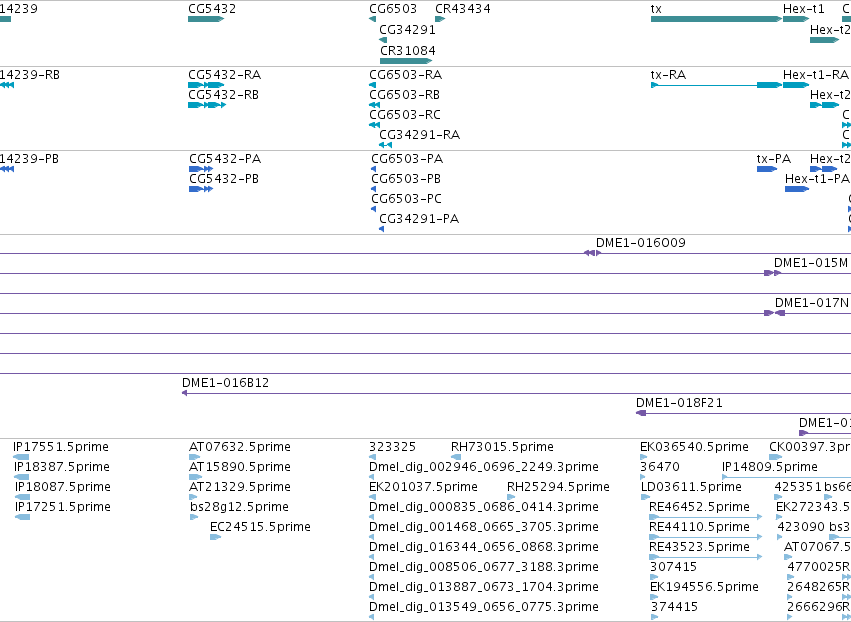Select the DME1-016B12 clone label
Image resolution: width=851 pixels, height=622 pixels.
225,383
